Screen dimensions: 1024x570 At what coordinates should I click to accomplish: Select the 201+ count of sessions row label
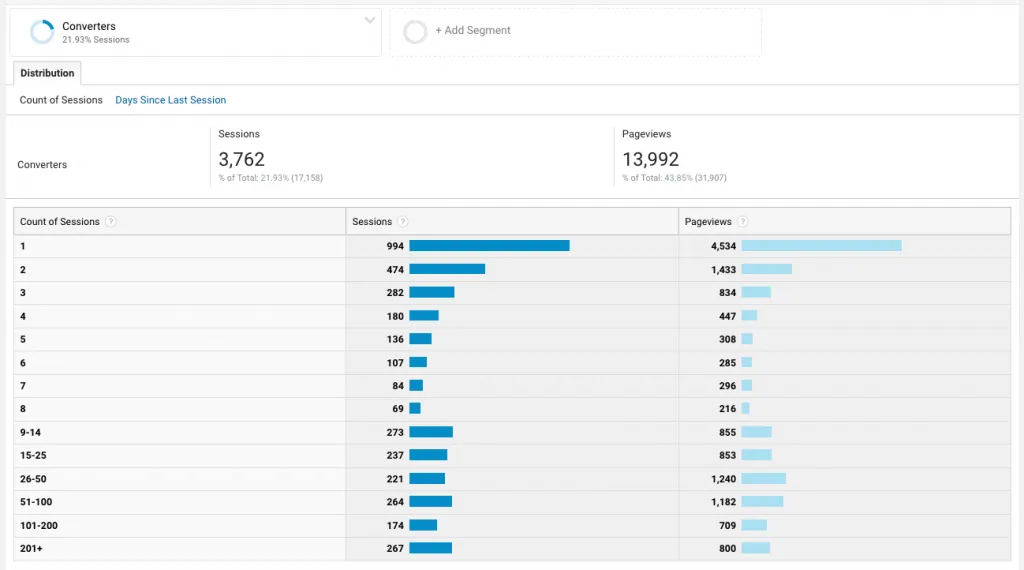click(31, 548)
